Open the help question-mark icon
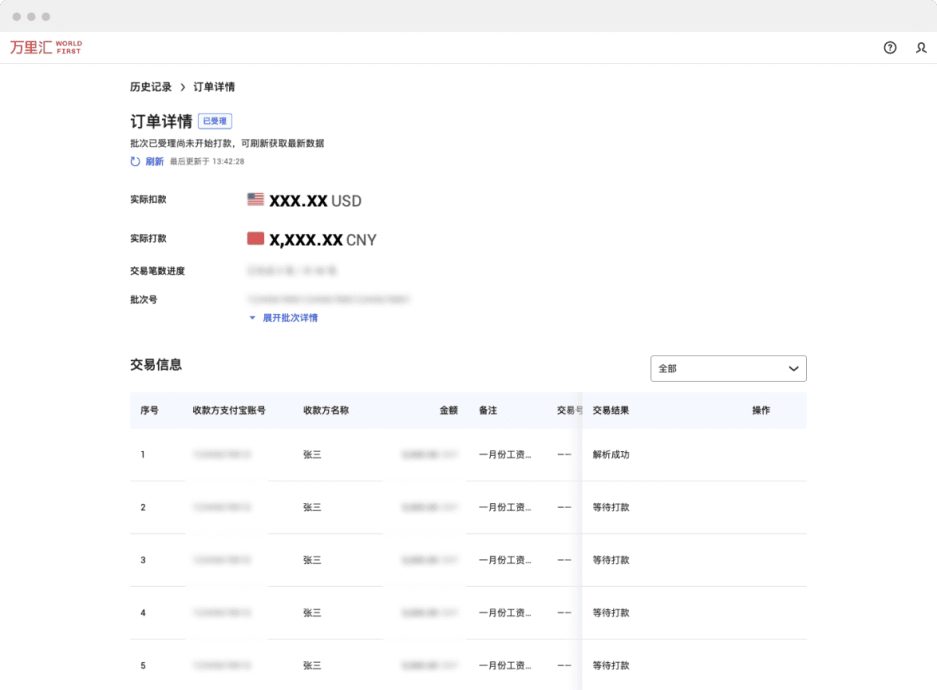Image resolution: width=937 pixels, height=690 pixels. pos(889,47)
